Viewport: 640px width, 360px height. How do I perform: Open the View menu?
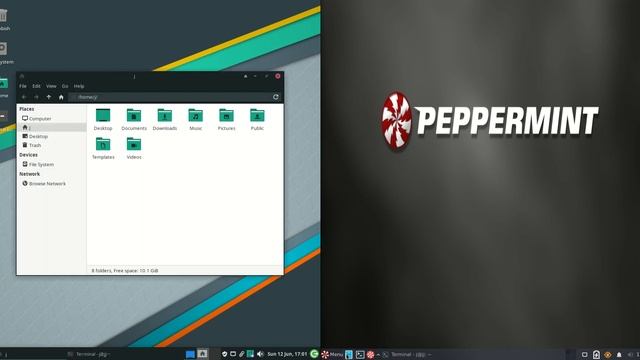click(51, 86)
